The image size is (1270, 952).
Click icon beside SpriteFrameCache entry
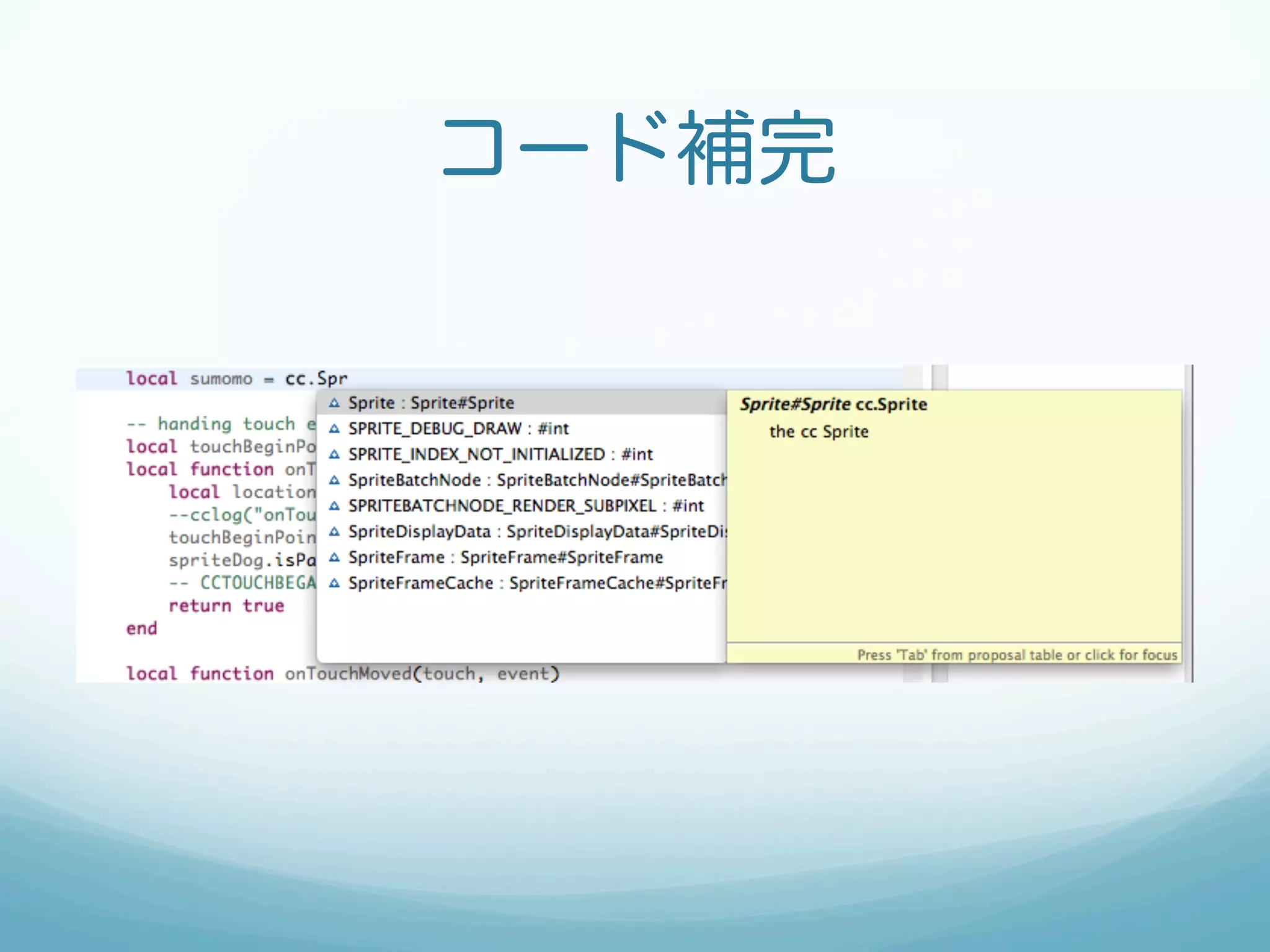tap(334, 583)
